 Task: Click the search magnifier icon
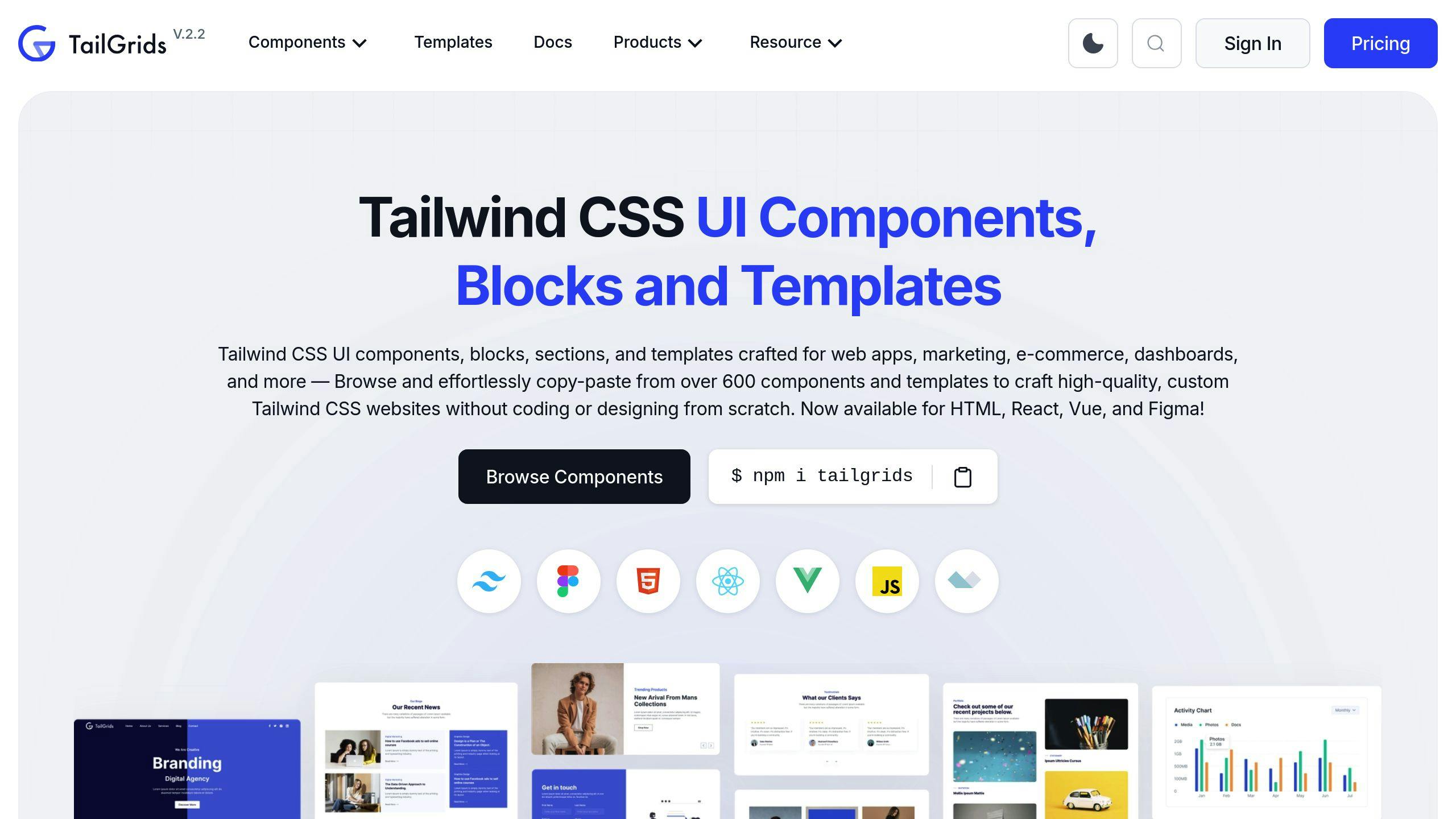click(x=1156, y=43)
